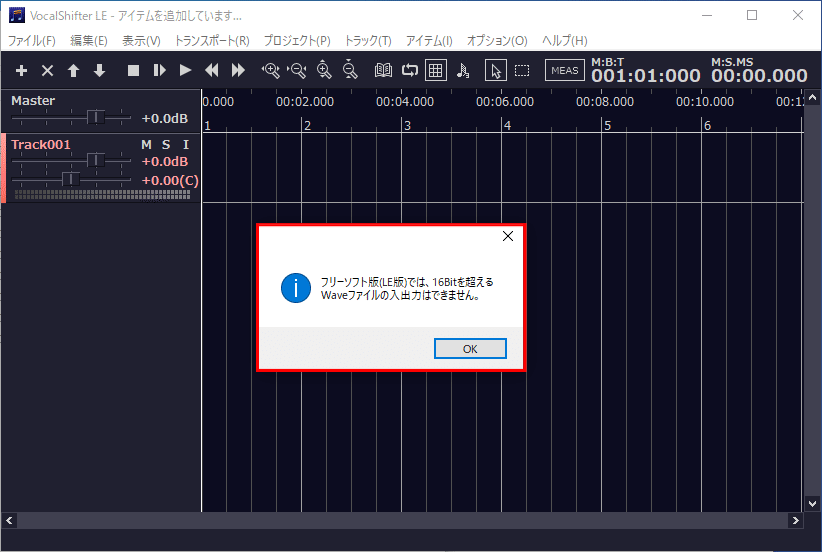Click the horizontal scrollbar right arrow
This screenshot has width=822, height=552.
click(x=796, y=521)
